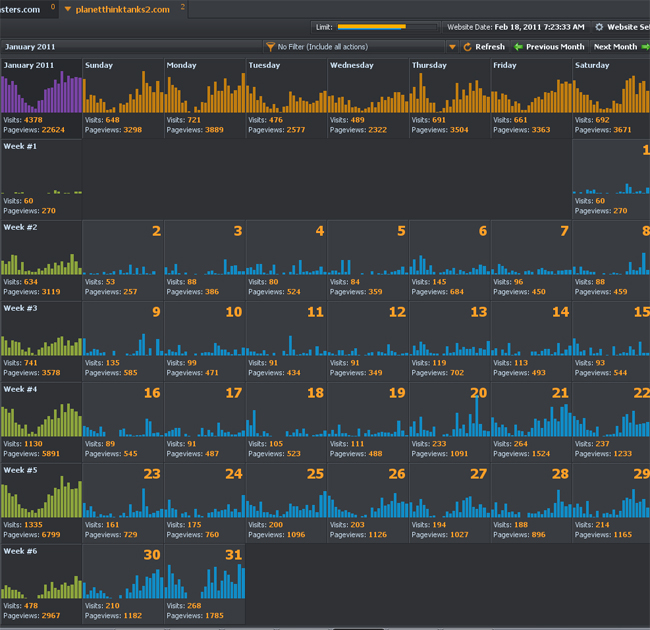Open day 9 with 135 visits
The height and width of the screenshot is (630, 650).
pos(123,341)
